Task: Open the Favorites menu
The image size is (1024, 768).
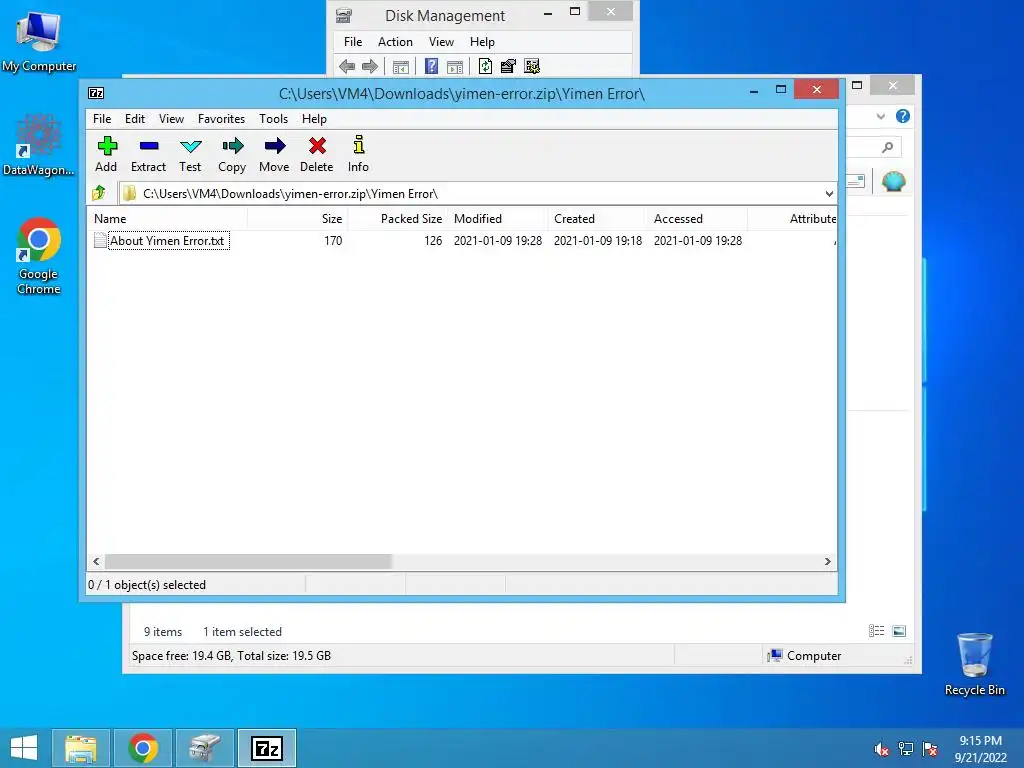Action: coord(221,119)
